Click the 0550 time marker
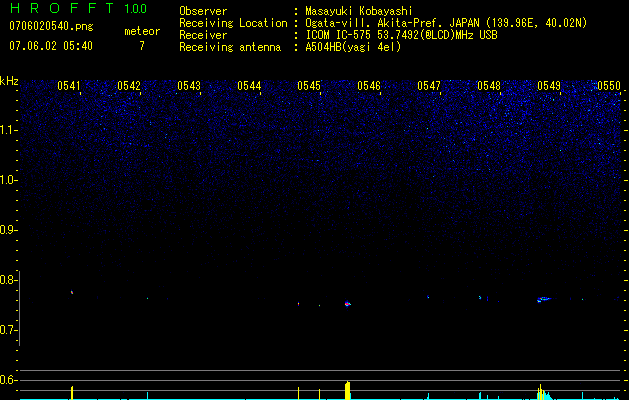 pyautogui.click(x=609, y=86)
